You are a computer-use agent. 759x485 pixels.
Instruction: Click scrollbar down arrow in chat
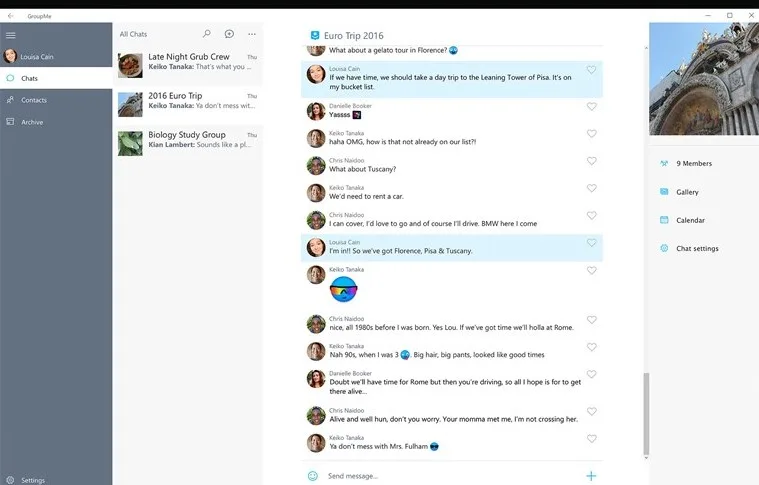click(x=646, y=457)
